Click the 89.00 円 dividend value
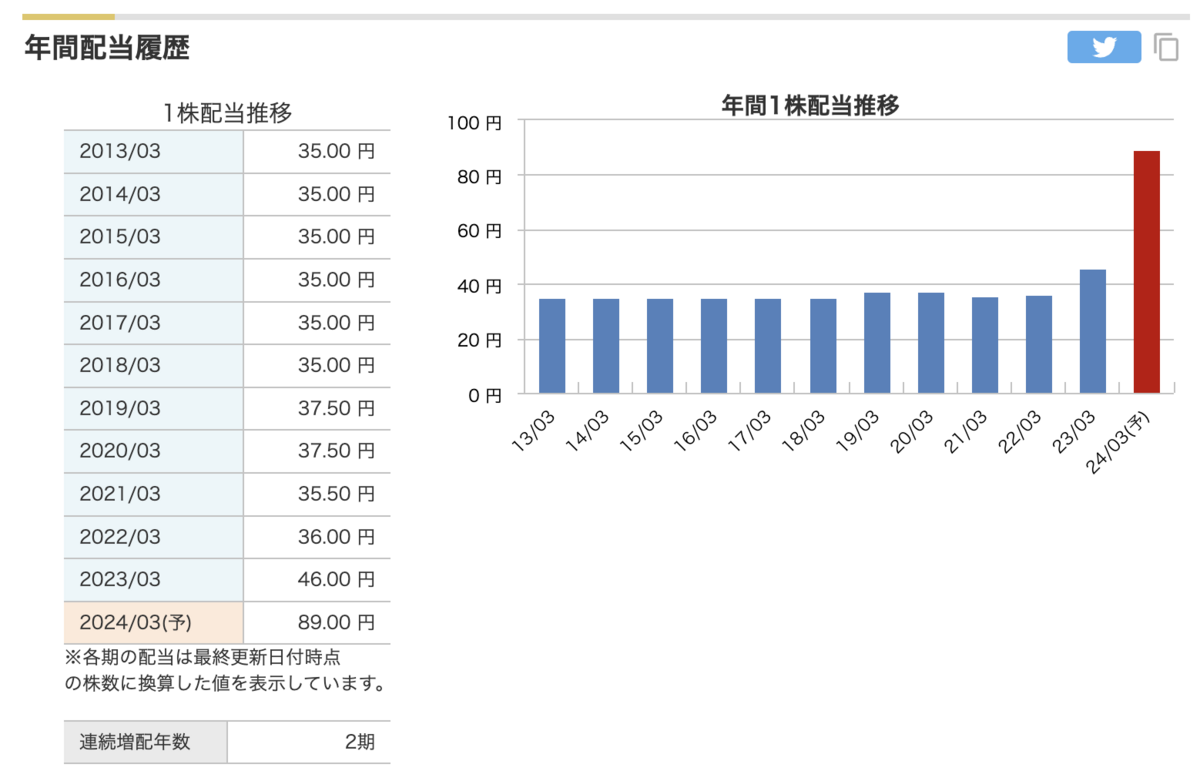Viewport: 1200px width, 771px height. click(336, 623)
